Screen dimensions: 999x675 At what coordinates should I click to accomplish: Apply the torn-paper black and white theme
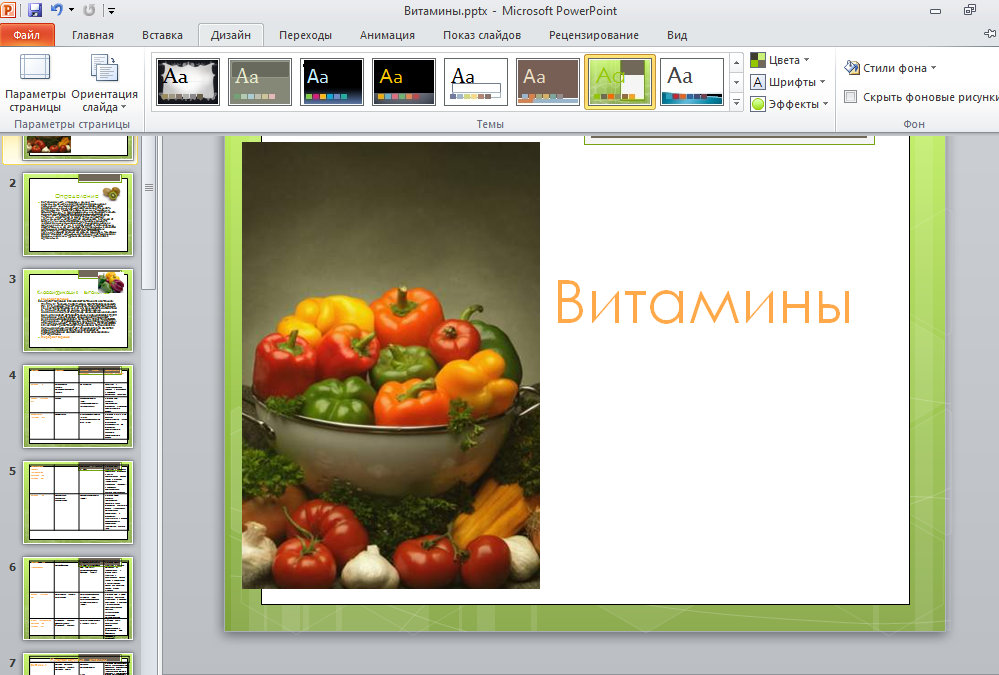[x=188, y=82]
